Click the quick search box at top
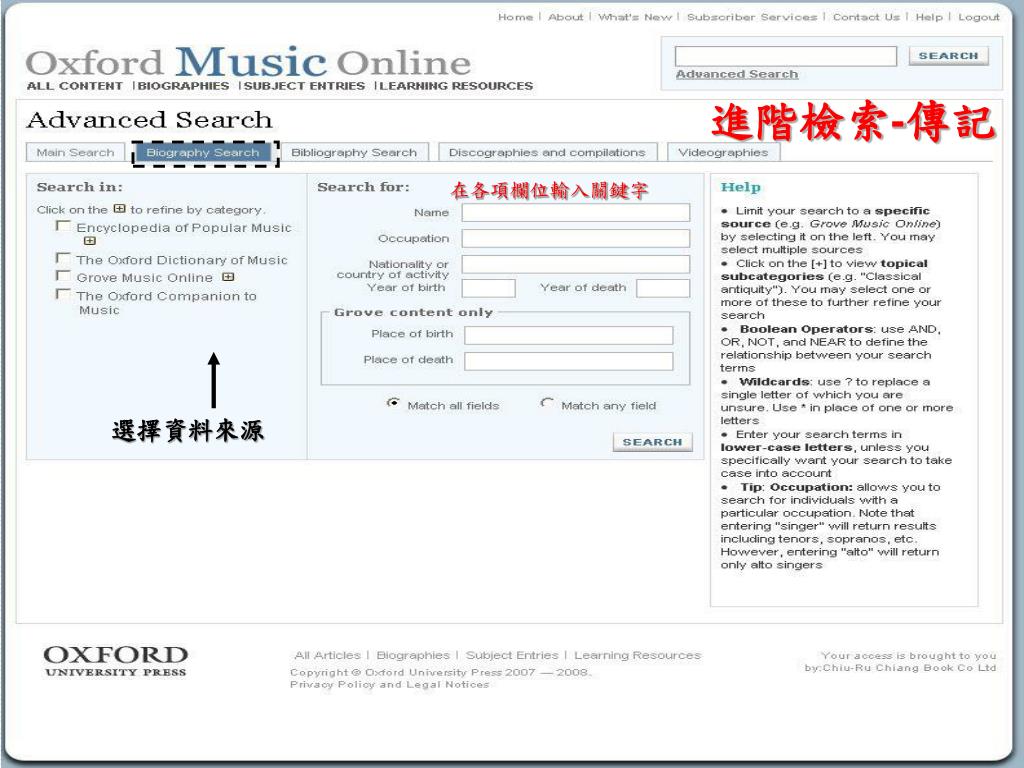The image size is (1024, 768). tap(786, 56)
